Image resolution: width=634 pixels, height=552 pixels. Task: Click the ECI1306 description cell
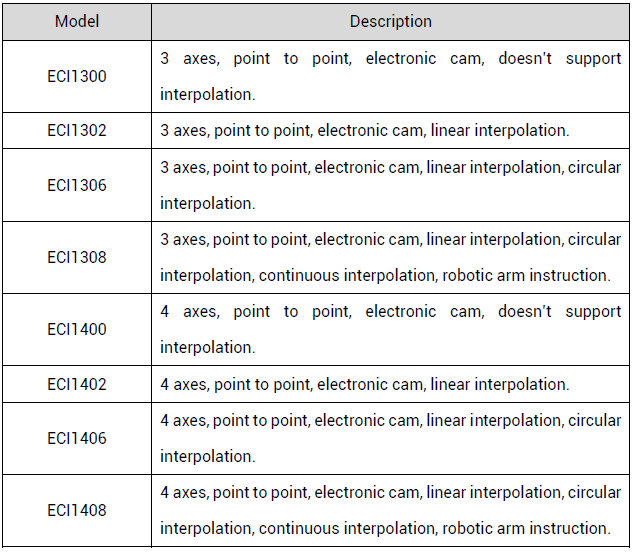(x=390, y=185)
